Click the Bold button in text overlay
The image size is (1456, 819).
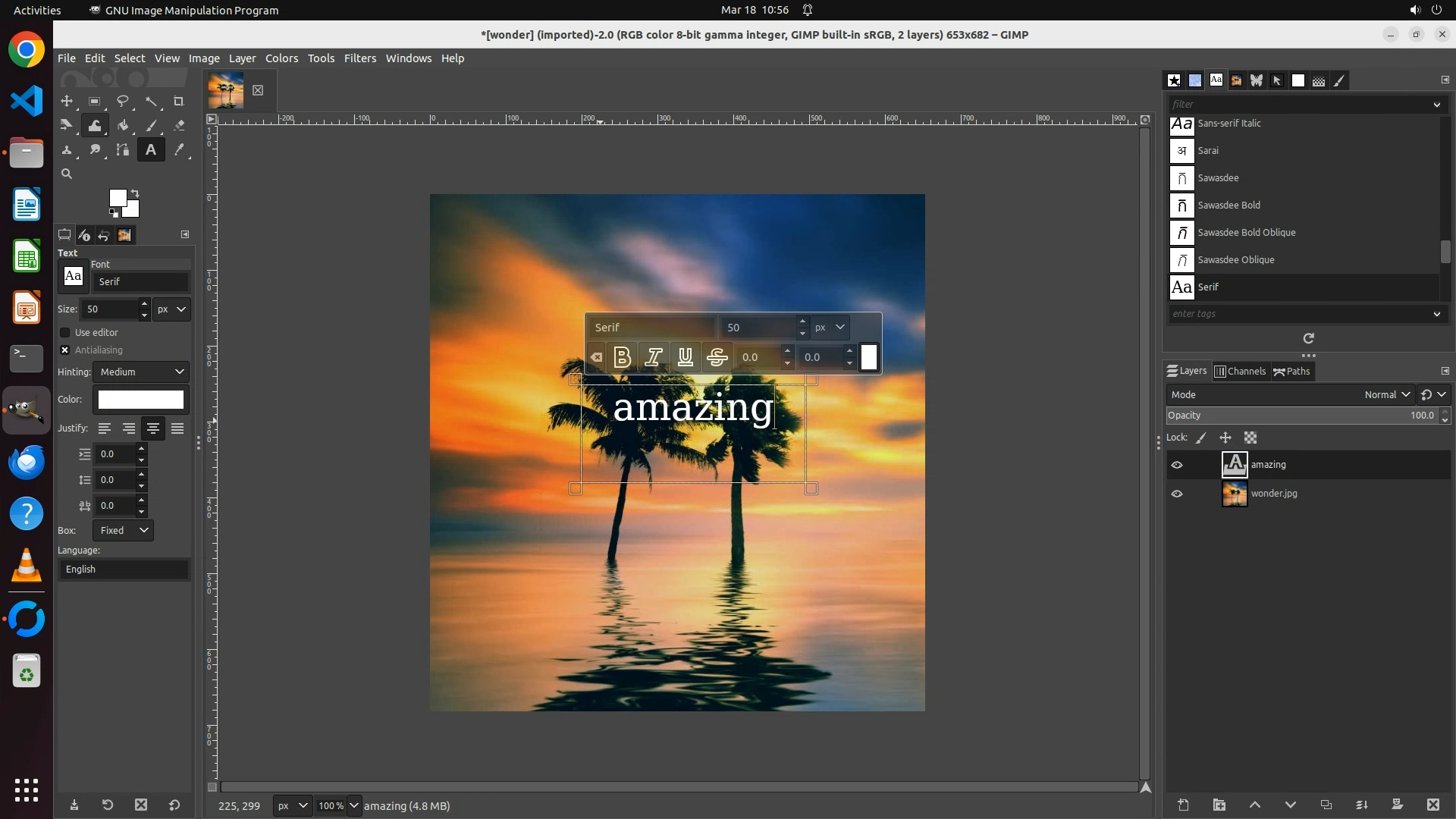pos(622,357)
